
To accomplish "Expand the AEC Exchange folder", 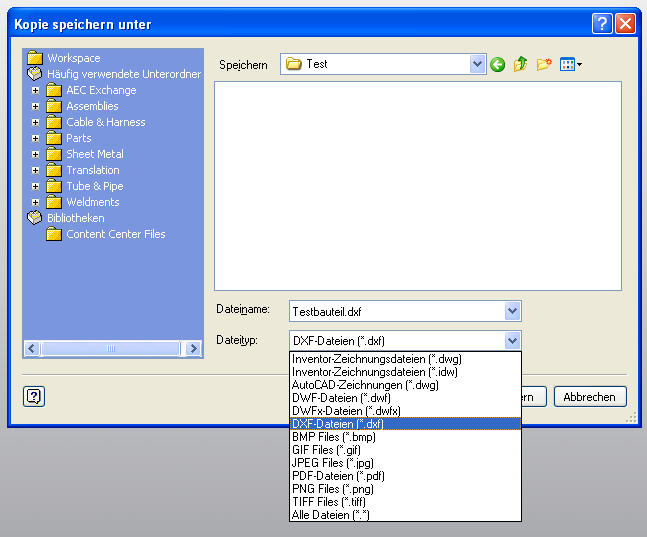I will point(36,90).
